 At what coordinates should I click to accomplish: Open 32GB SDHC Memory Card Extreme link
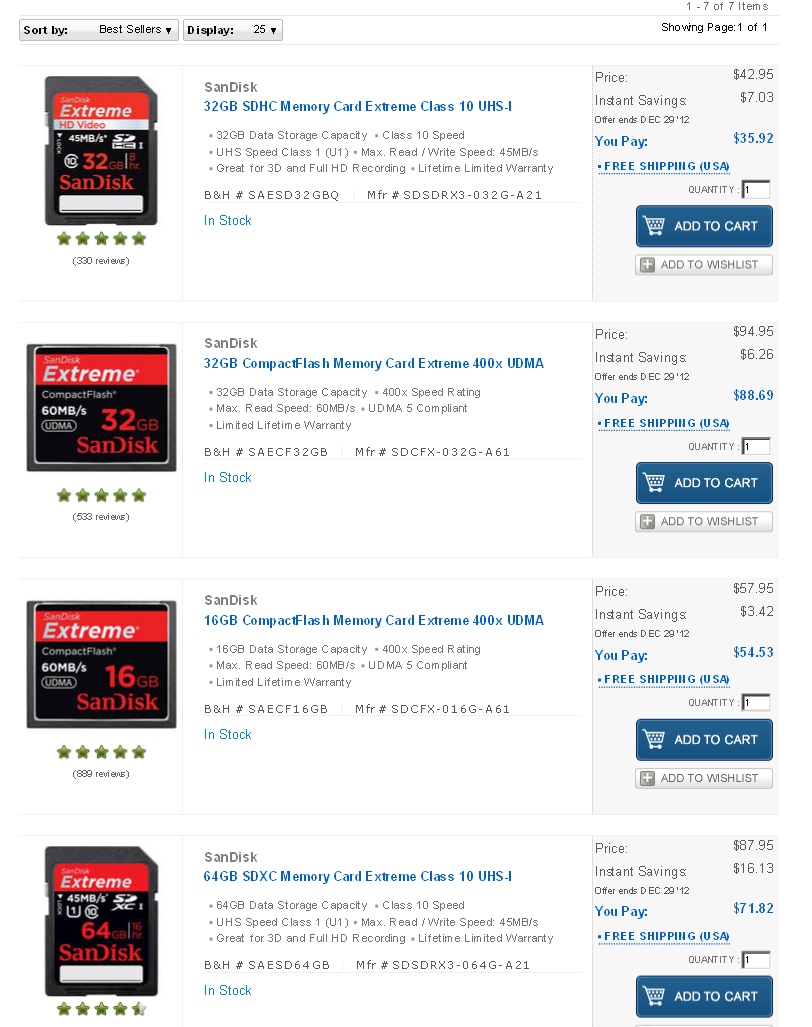[358, 106]
